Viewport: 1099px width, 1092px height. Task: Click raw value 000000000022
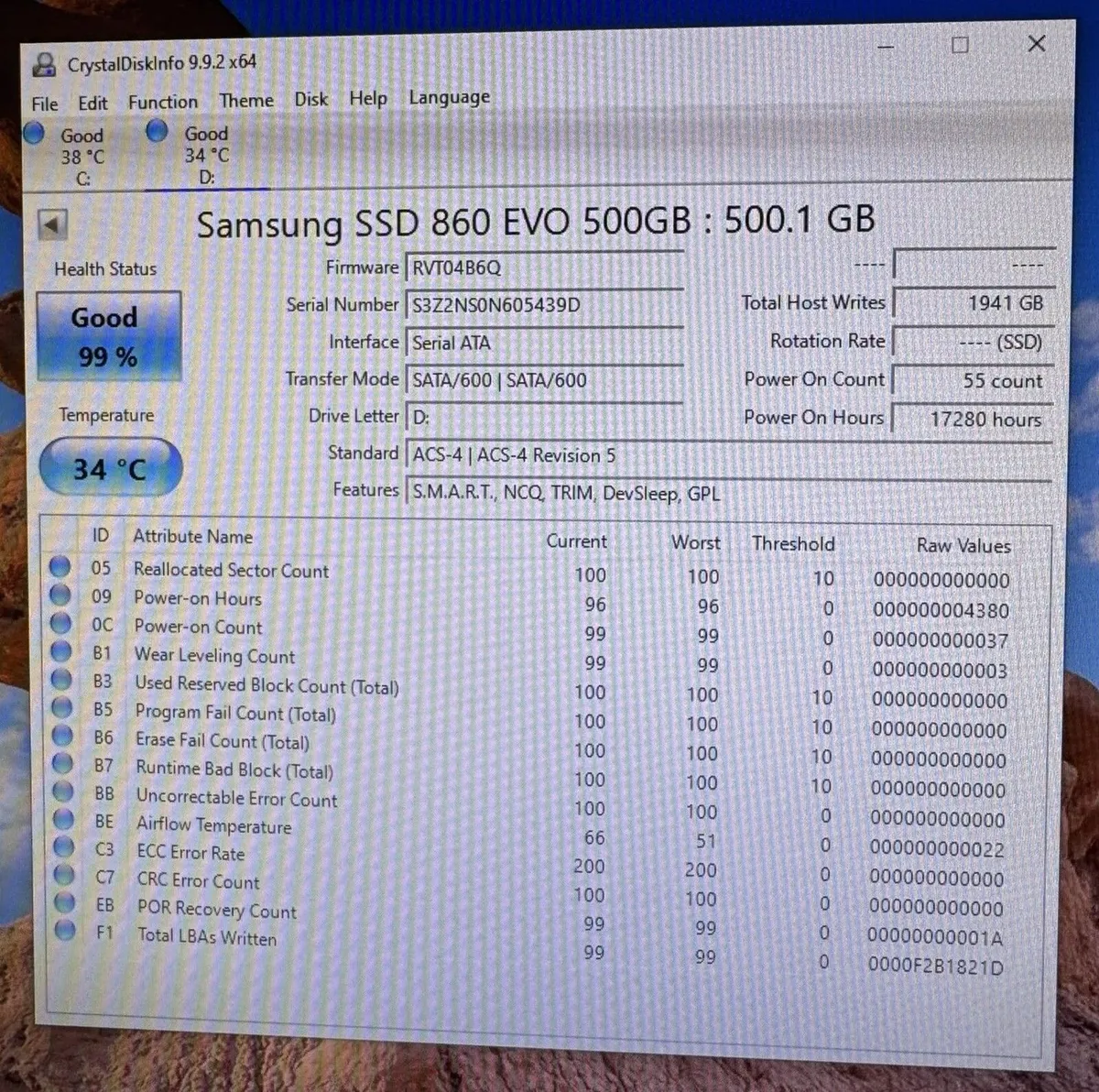click(x=937, y=849)
